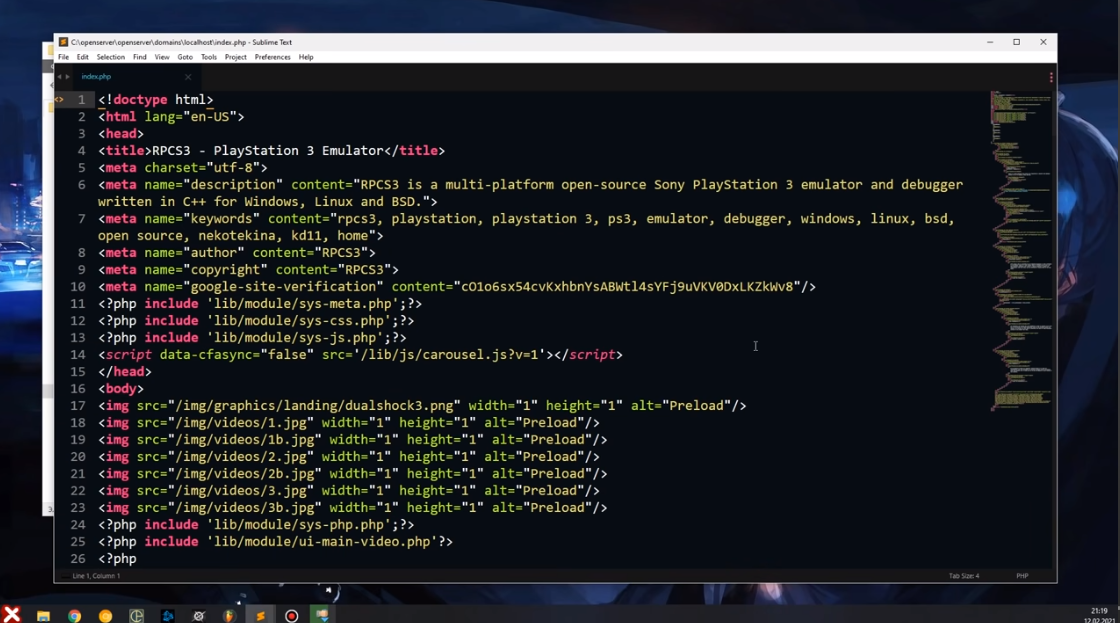Open the Goto menu
The height and width of the screenshot is (623, 1120).
(185, 57)
